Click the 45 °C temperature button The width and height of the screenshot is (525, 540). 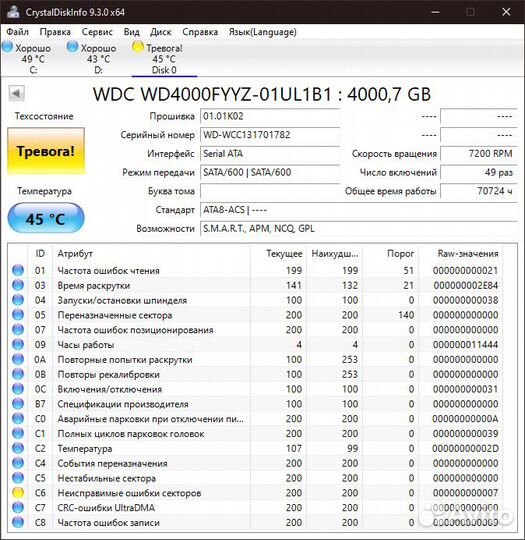pos(46,218)
